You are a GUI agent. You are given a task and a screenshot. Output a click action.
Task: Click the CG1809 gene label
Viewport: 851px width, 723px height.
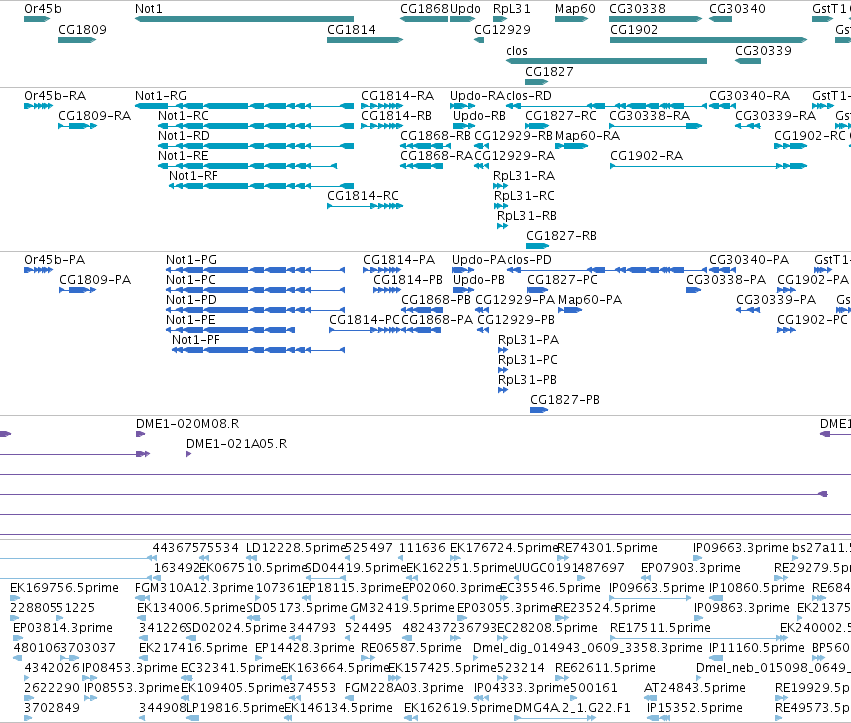pos(82,30)
